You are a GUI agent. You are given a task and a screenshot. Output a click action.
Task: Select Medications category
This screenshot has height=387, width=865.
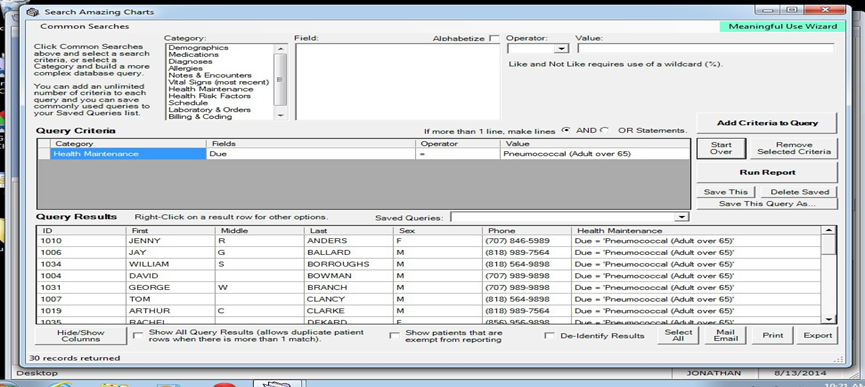pyautogui.click(x=193, y=55)
